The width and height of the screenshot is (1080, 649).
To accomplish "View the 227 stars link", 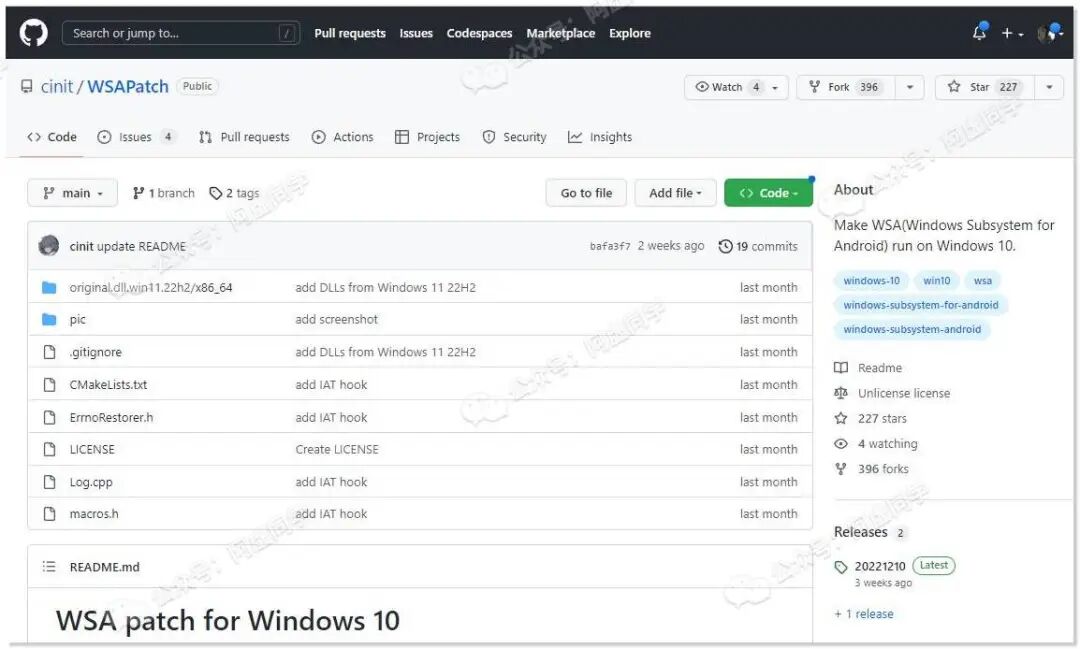I will point(871,418).
